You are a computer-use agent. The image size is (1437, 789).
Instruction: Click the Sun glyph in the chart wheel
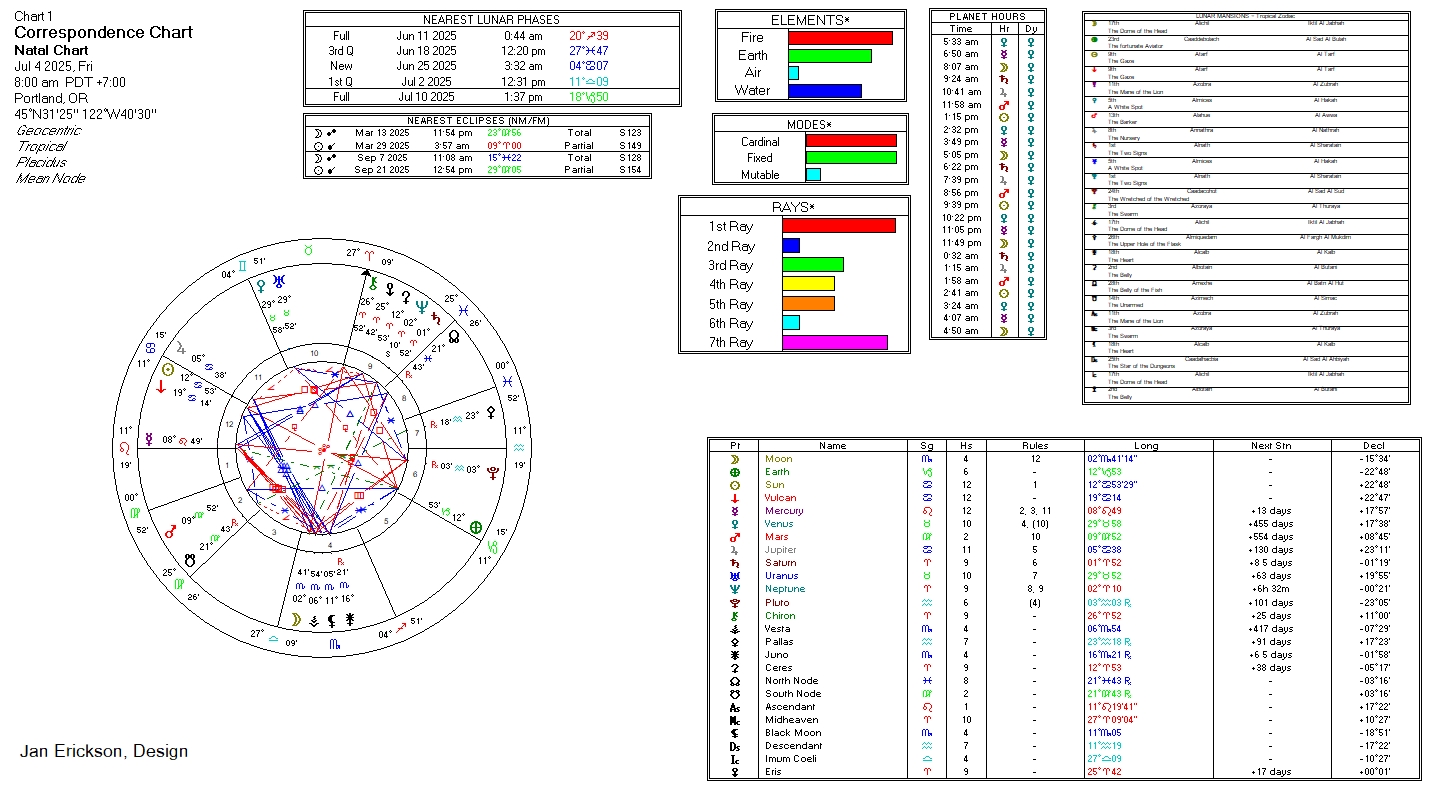(x=167, y=369)
